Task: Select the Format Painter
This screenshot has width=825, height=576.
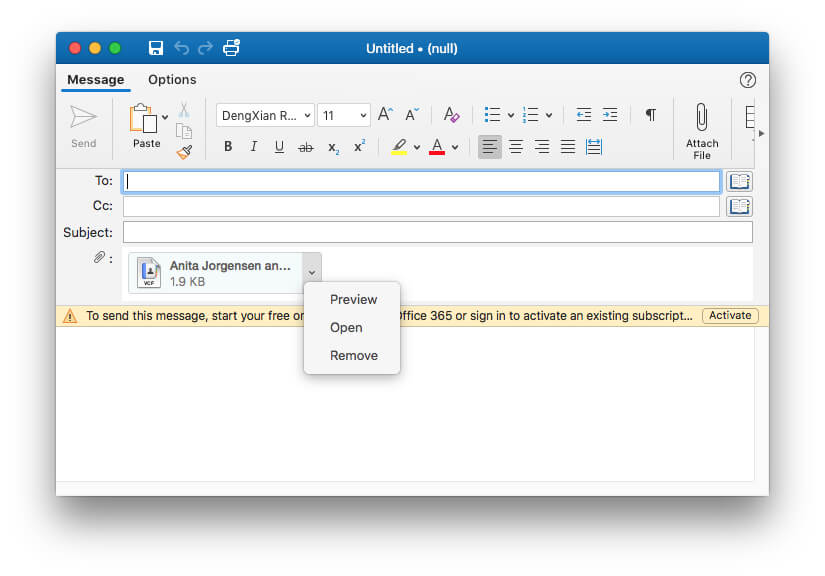Action: click(x=184, y=152)
